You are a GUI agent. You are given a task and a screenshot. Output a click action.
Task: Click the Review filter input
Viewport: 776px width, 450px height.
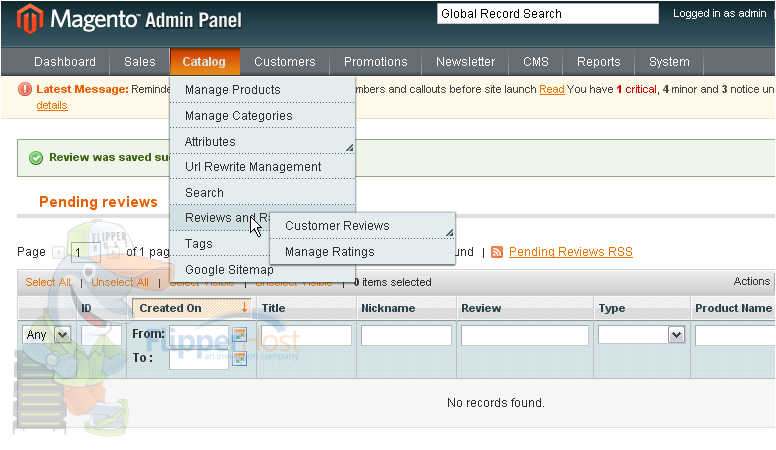point(525,335)
